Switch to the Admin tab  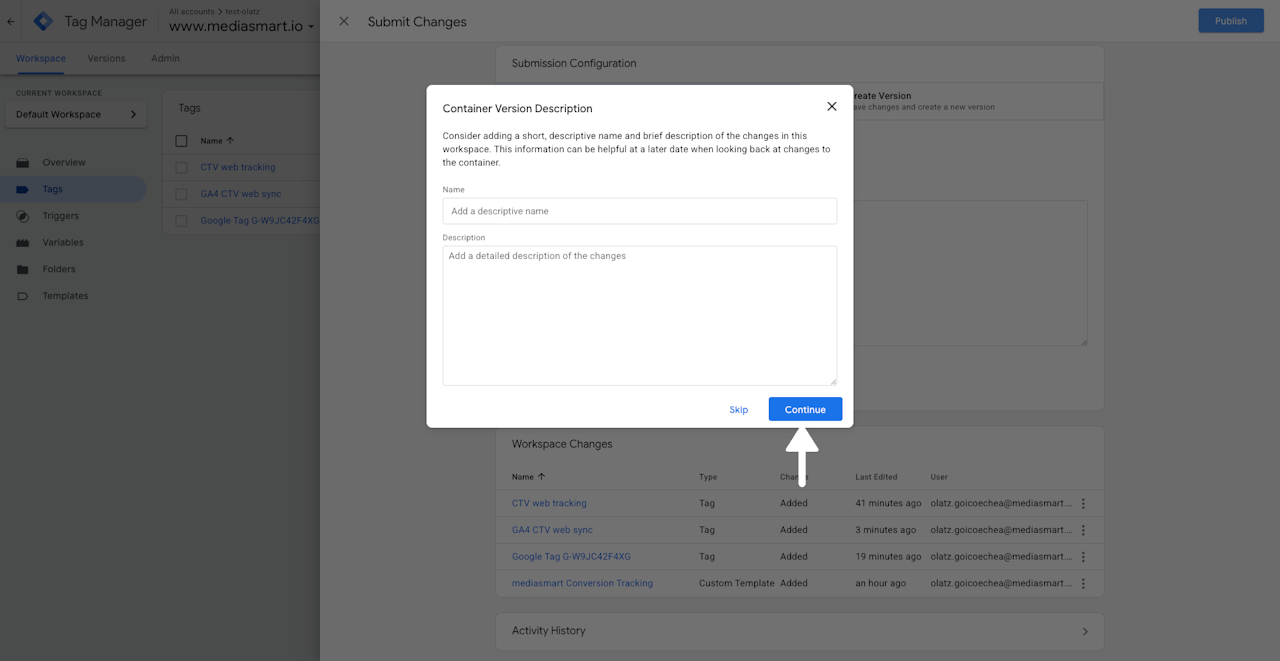click(x=165, y=58)
